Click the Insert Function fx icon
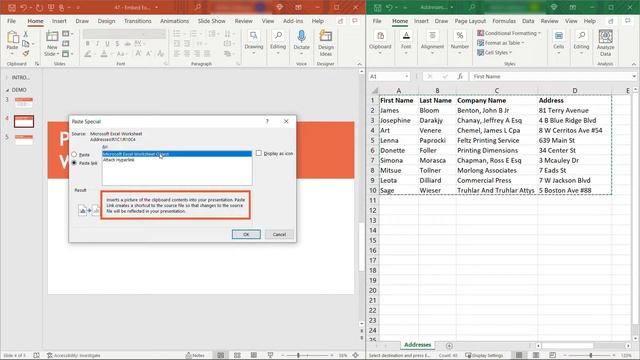640x360 pixels. pos(460,76)
